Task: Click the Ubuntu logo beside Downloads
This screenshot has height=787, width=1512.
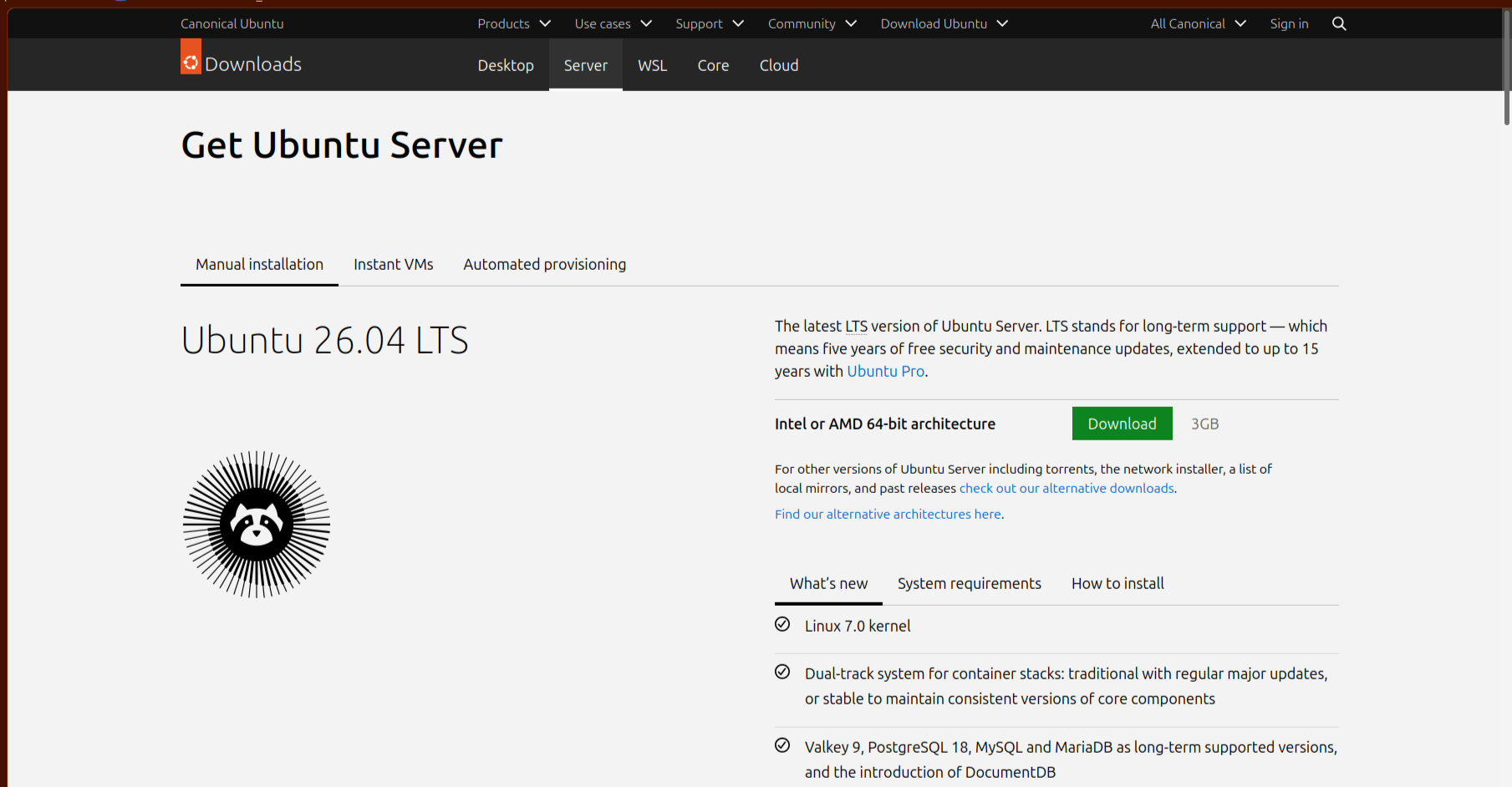Action: (191, 58)
